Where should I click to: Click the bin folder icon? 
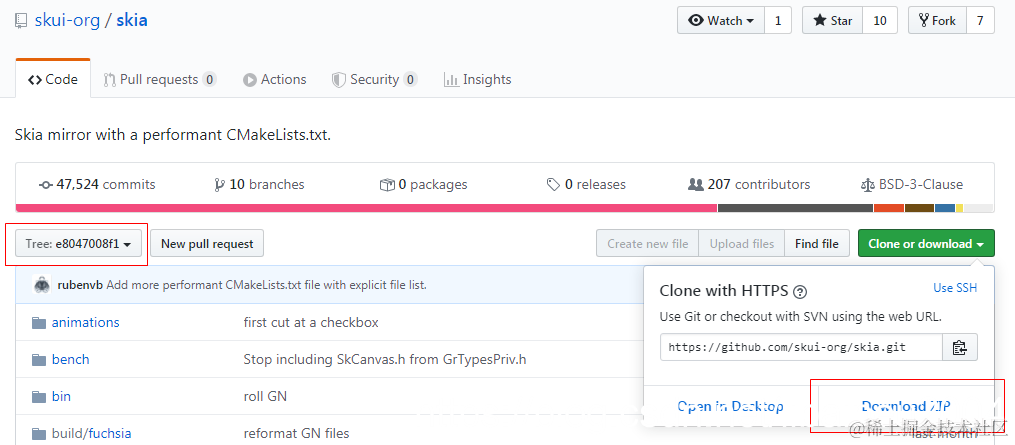(x=39, y=396)
